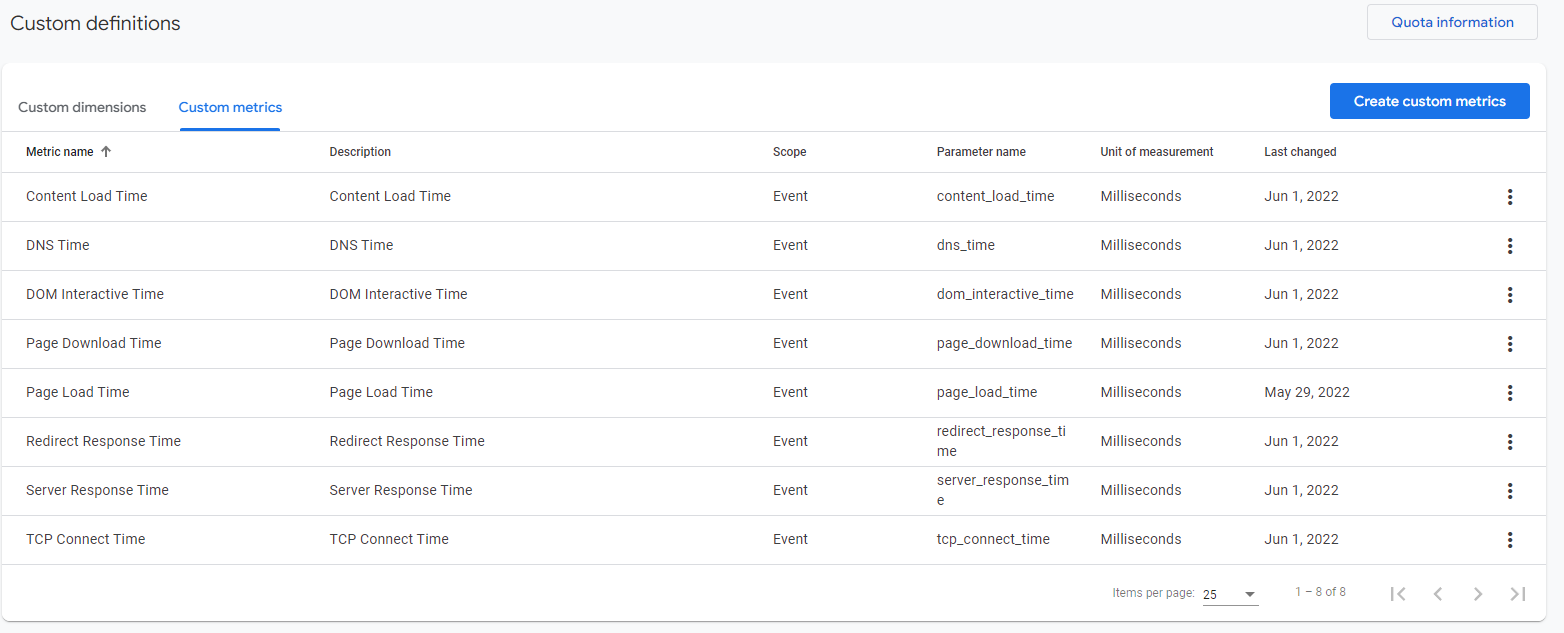
Task: Click the Last changed column header
Action: click(1300, 152)
